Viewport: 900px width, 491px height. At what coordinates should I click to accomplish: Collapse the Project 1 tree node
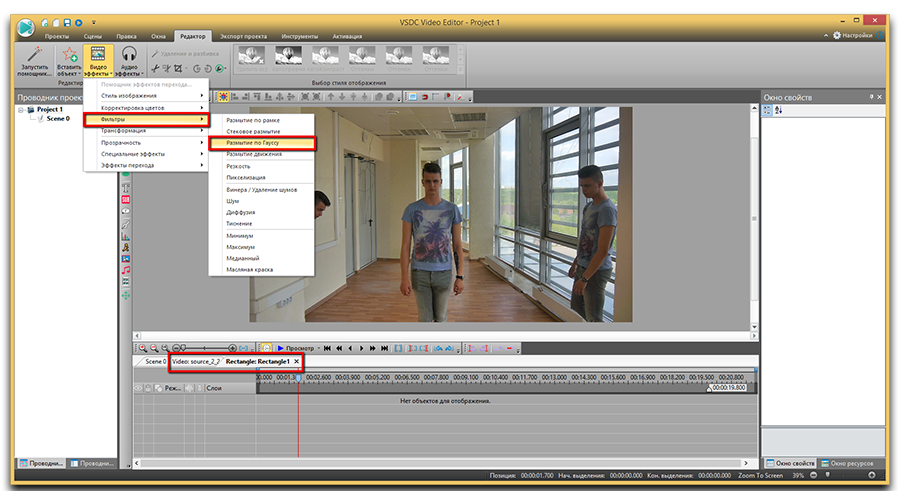click(21, 109)
